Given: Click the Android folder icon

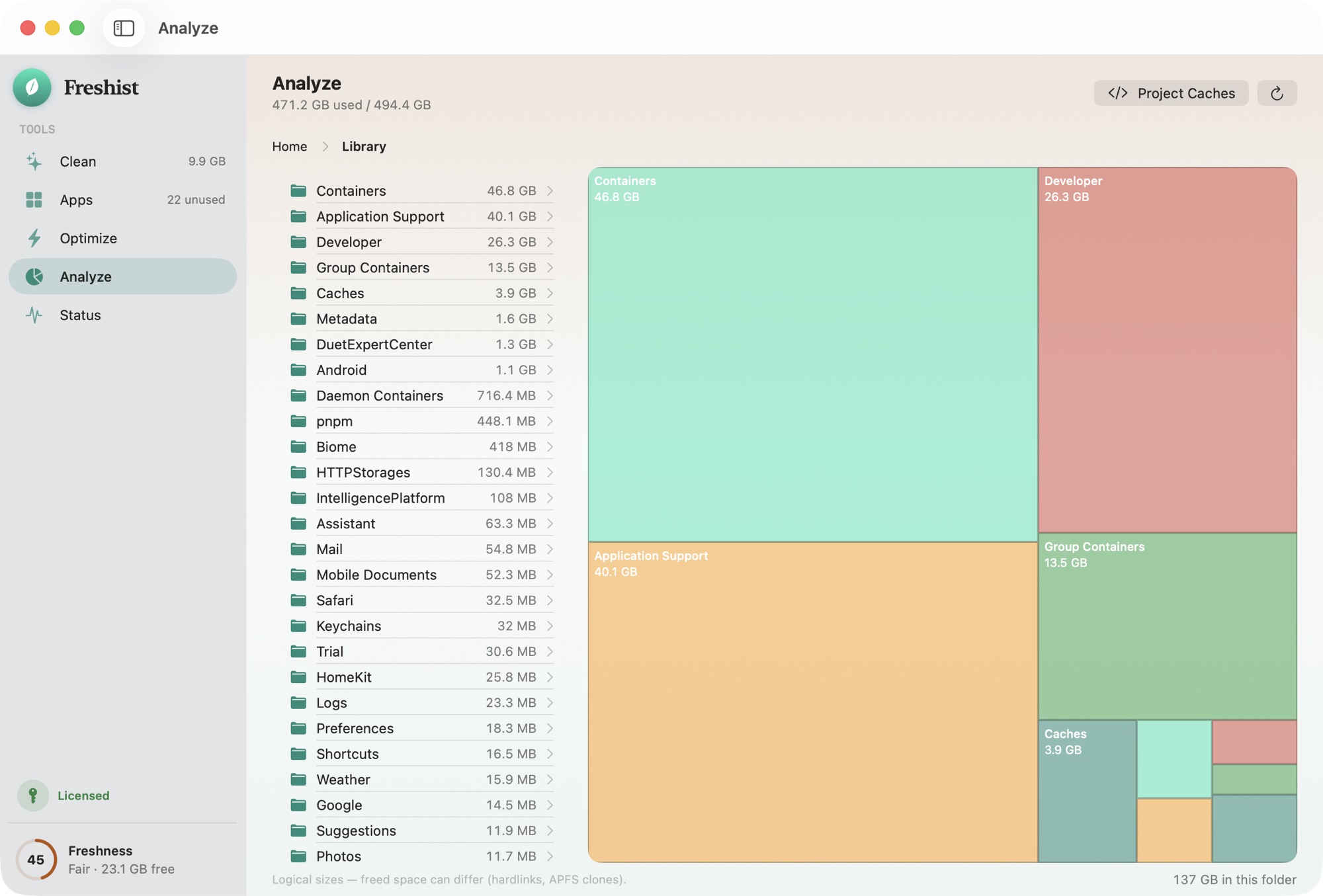Looking at the screenshot, I should 298,370.
